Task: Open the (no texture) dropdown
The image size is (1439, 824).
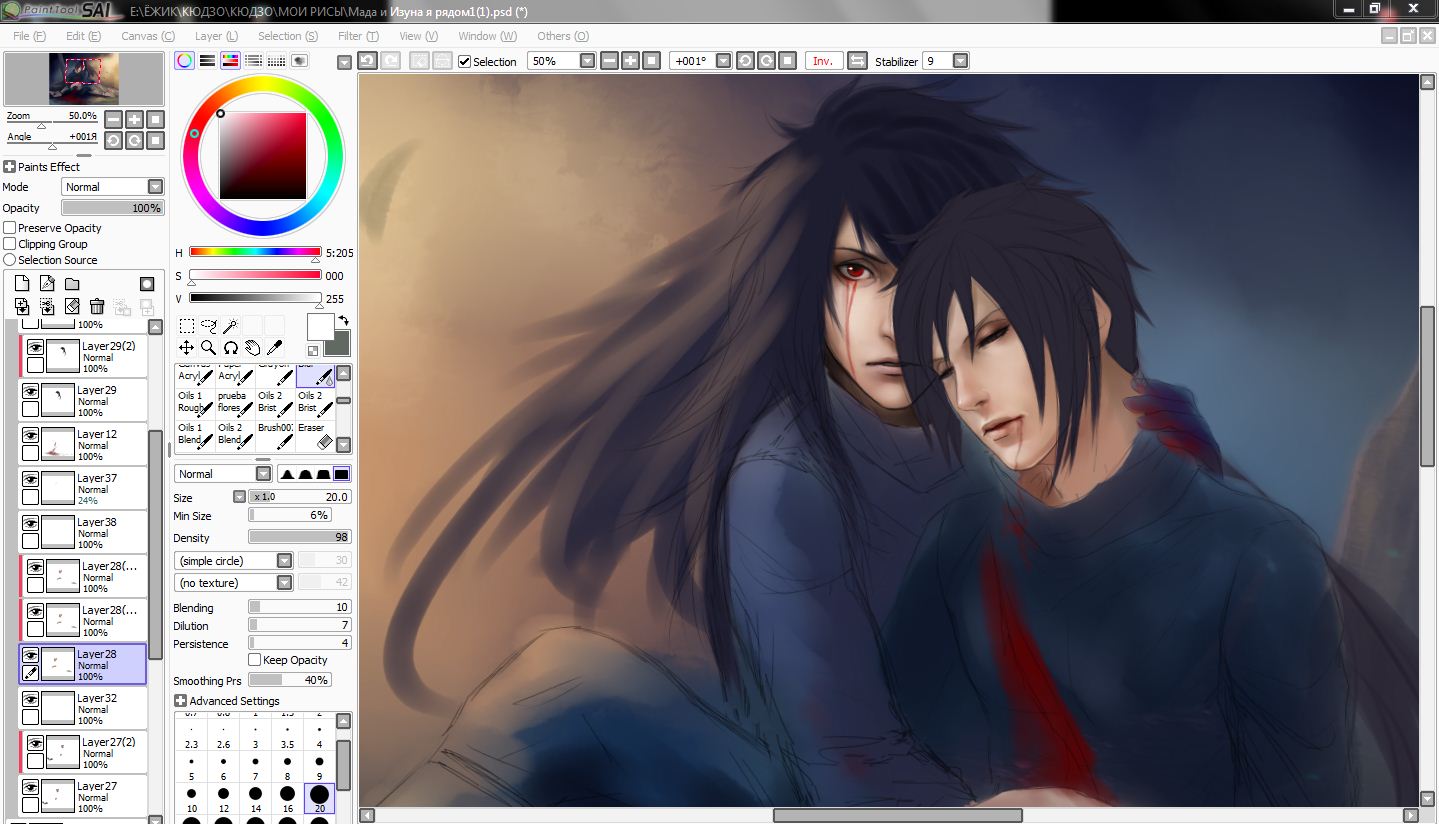Action: pos(233,583)
